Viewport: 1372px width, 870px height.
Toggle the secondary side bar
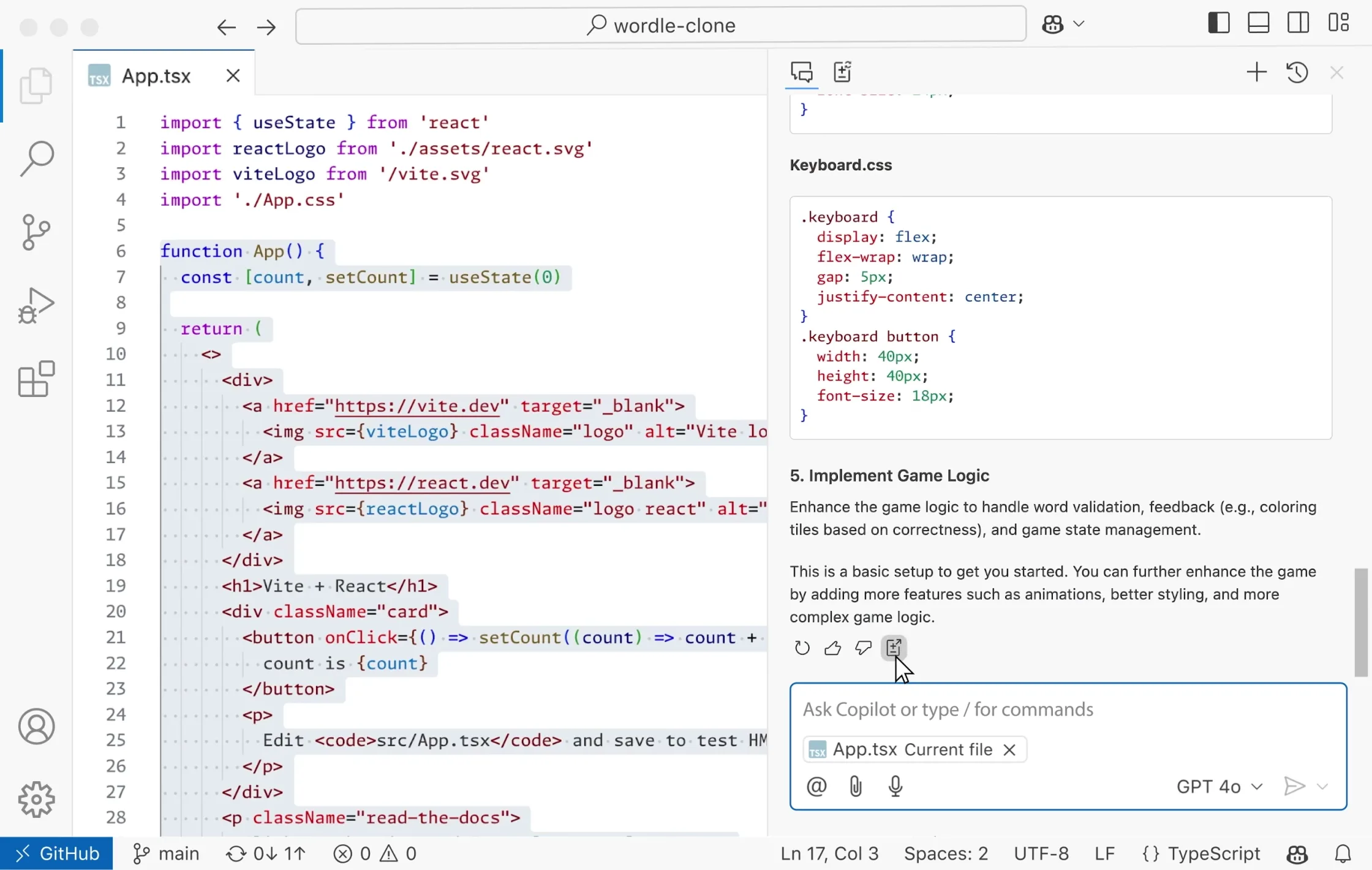click(1298, 23)
